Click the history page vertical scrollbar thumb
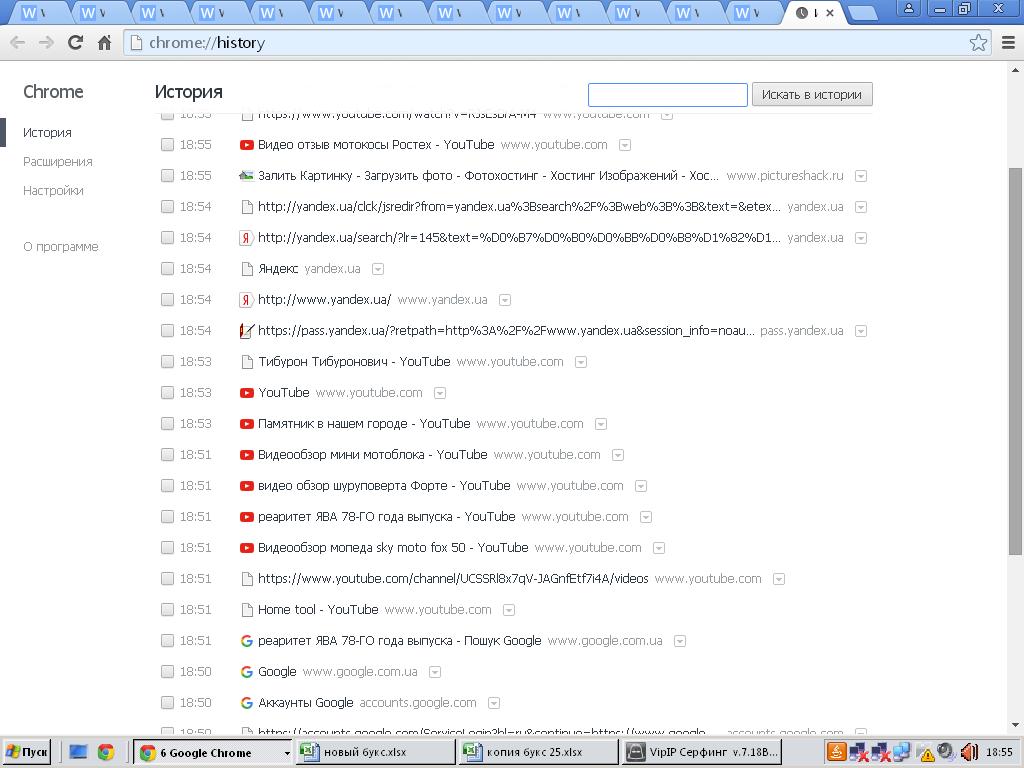 point(1016,362)
